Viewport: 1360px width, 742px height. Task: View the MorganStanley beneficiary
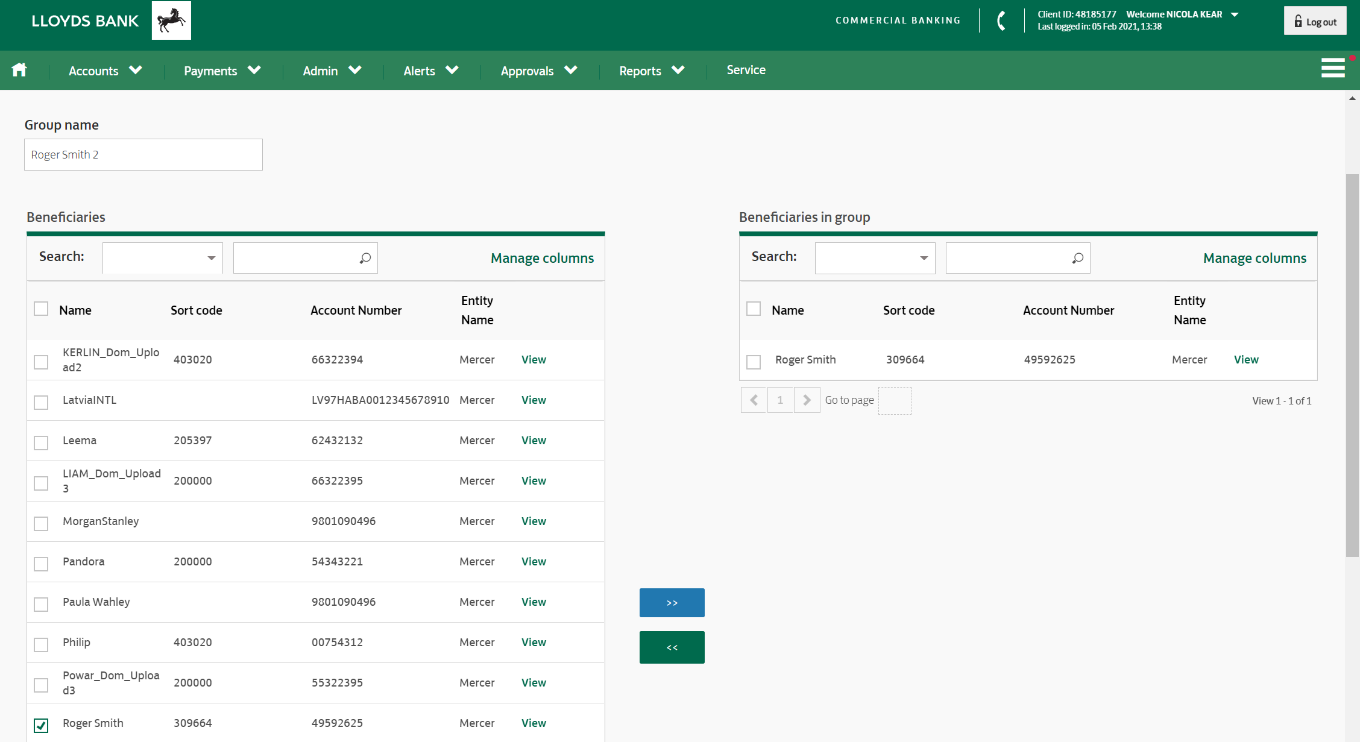[534, 521]
